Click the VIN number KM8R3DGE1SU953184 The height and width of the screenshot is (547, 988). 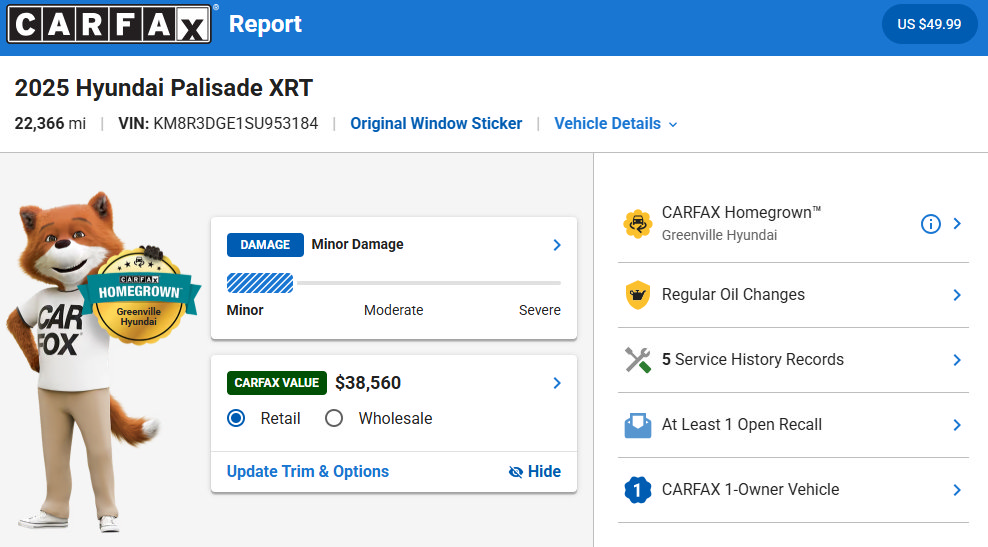coord(236,124)
